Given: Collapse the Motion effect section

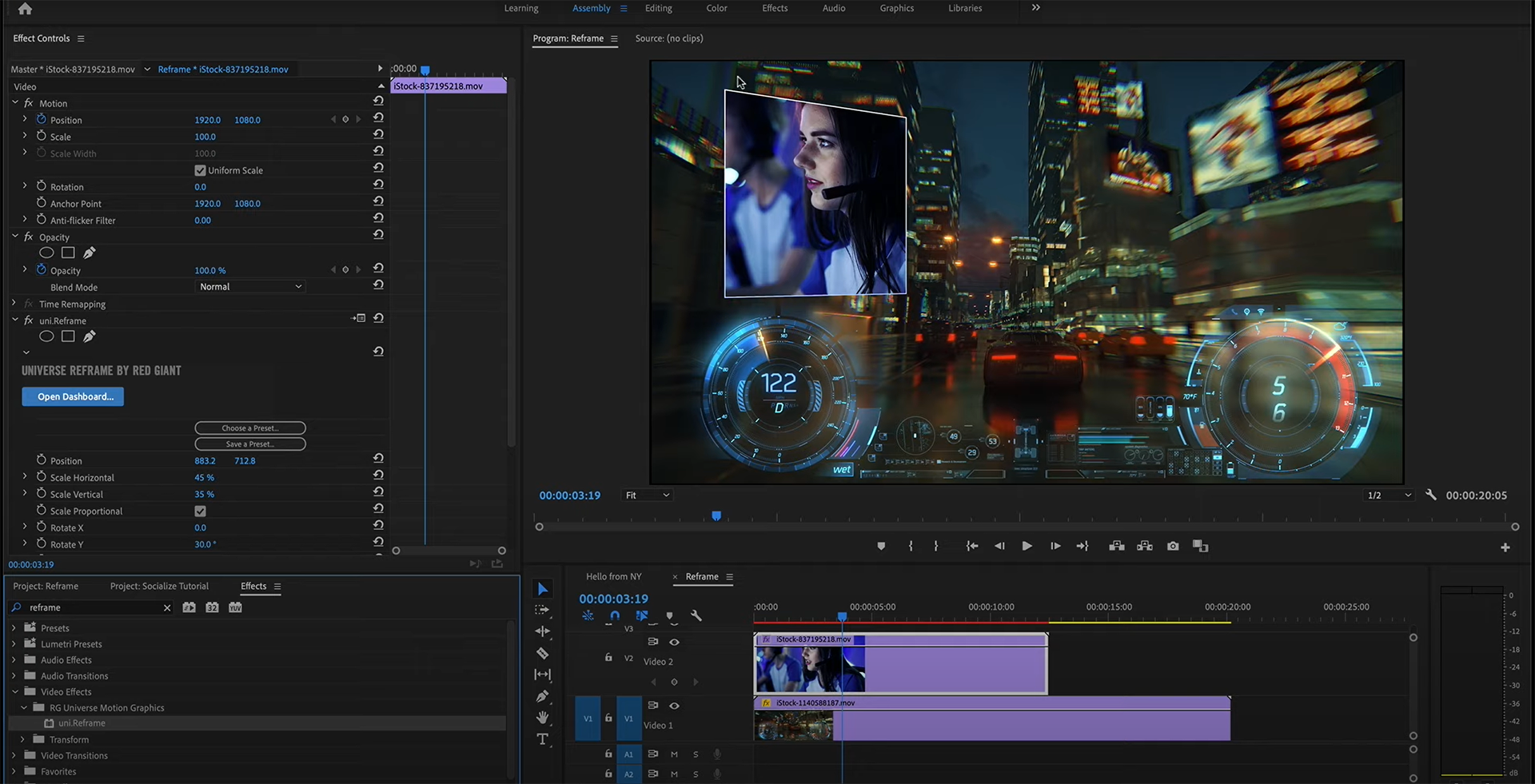Looking at the screenshot, I should 15,102.
